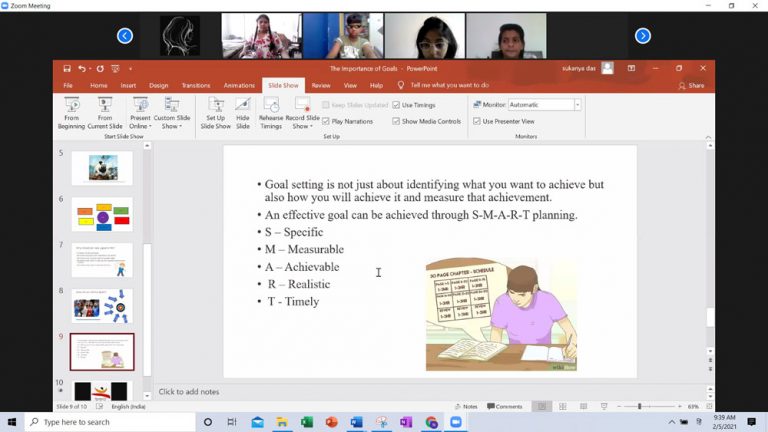Uncheck the Use Timings checkbox
The height and width of the screenshot is (432, 768).
point(397,105)
